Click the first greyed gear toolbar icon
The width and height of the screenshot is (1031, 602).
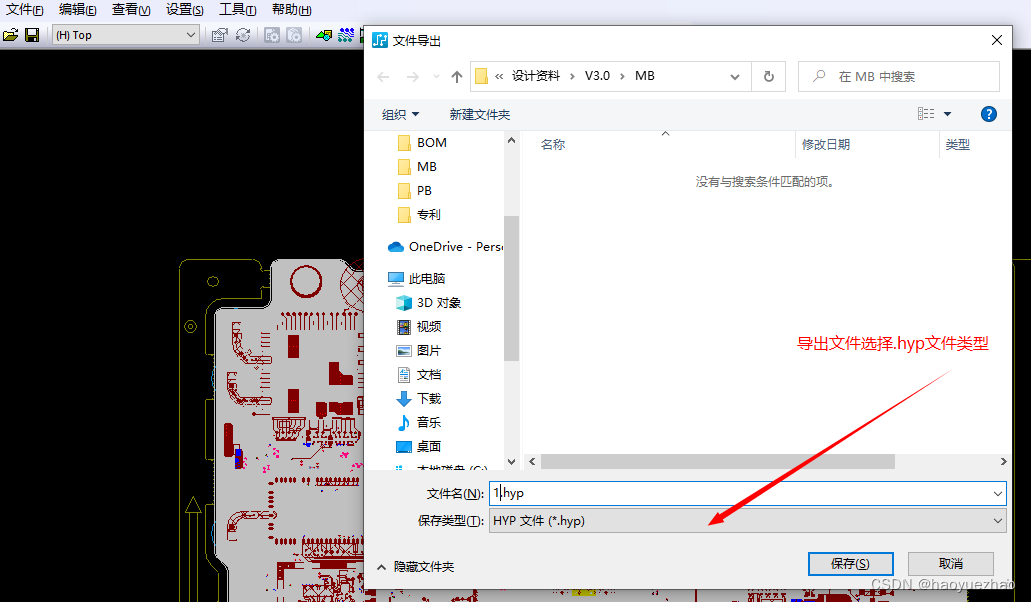272,35
